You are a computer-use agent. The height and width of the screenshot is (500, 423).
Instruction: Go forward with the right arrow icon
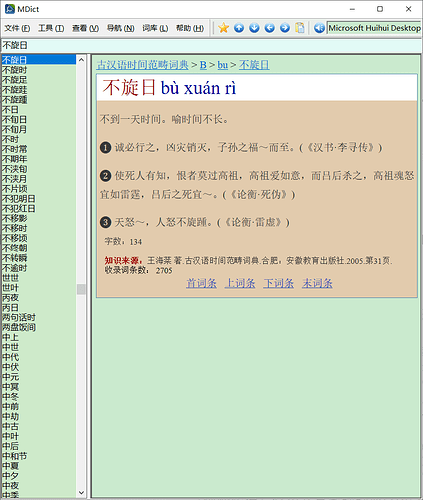285,28
